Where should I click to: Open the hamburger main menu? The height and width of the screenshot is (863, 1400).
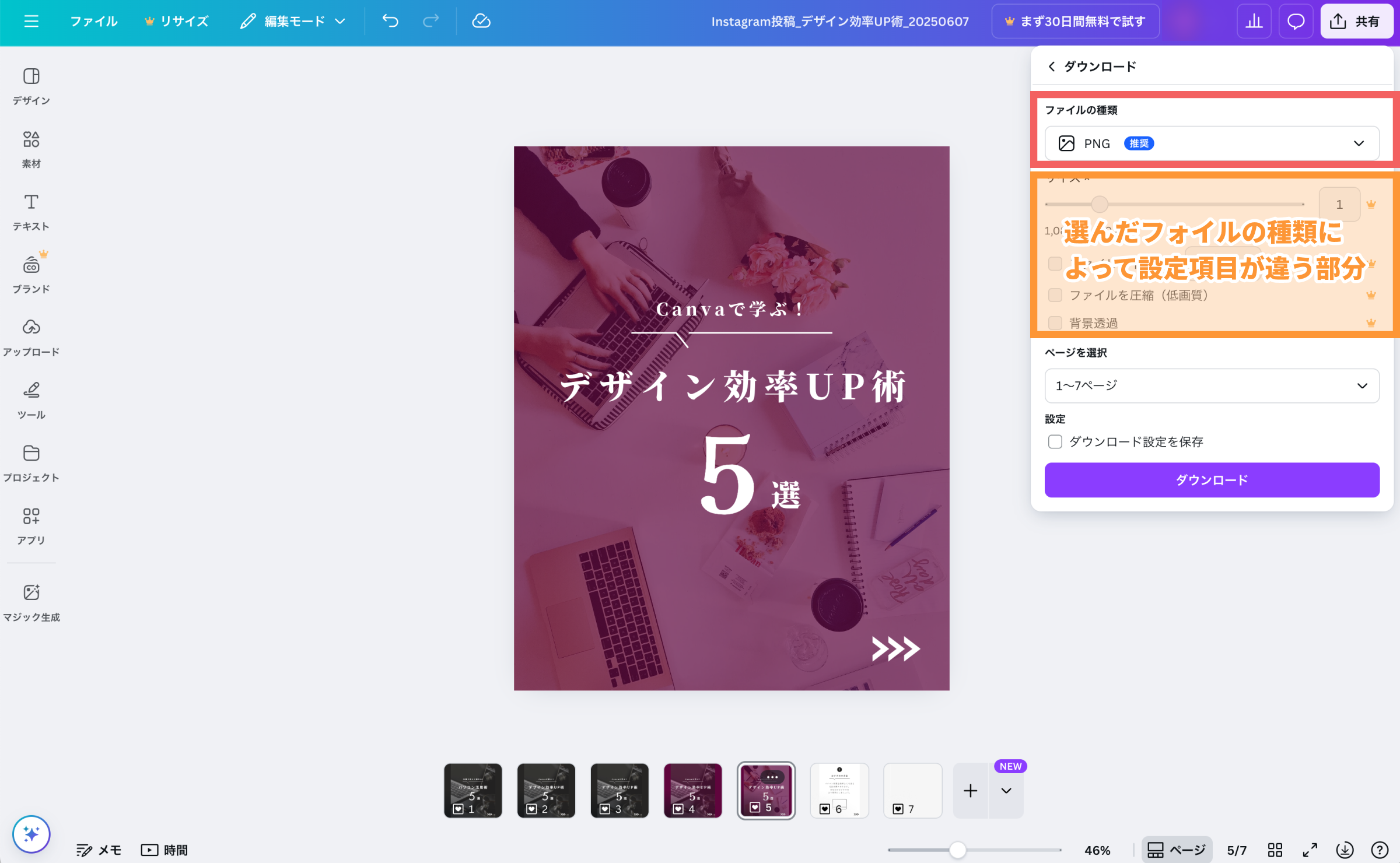pos(32,22)
